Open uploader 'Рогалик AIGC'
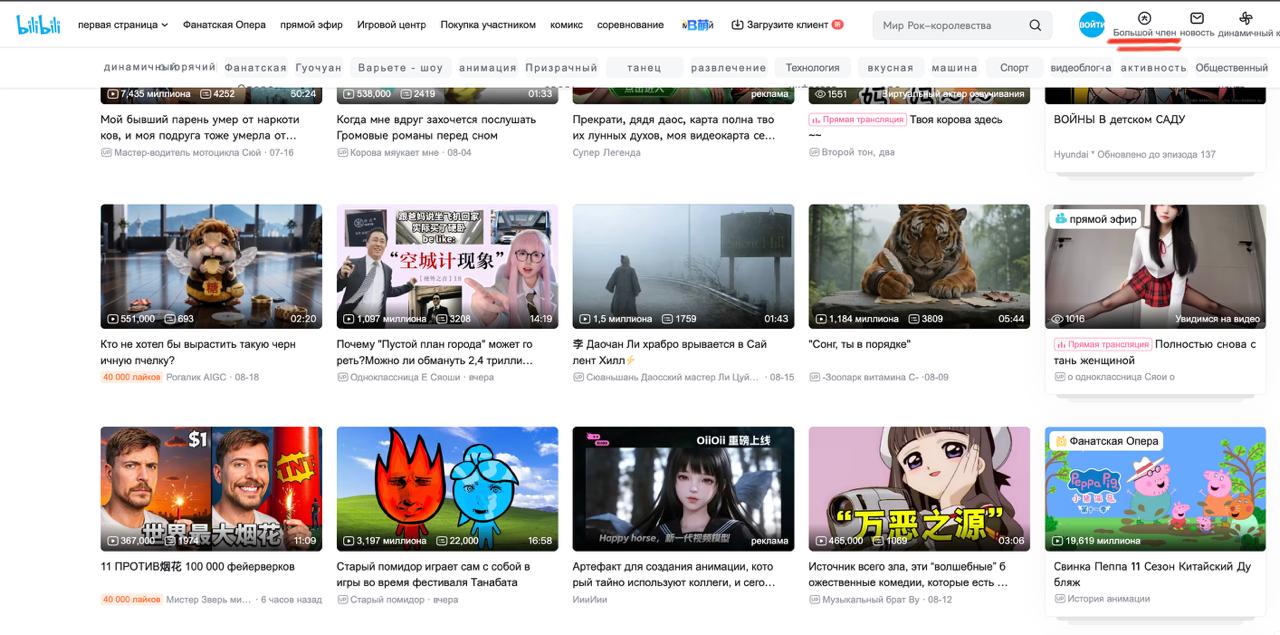 click(x=196, y=377)
